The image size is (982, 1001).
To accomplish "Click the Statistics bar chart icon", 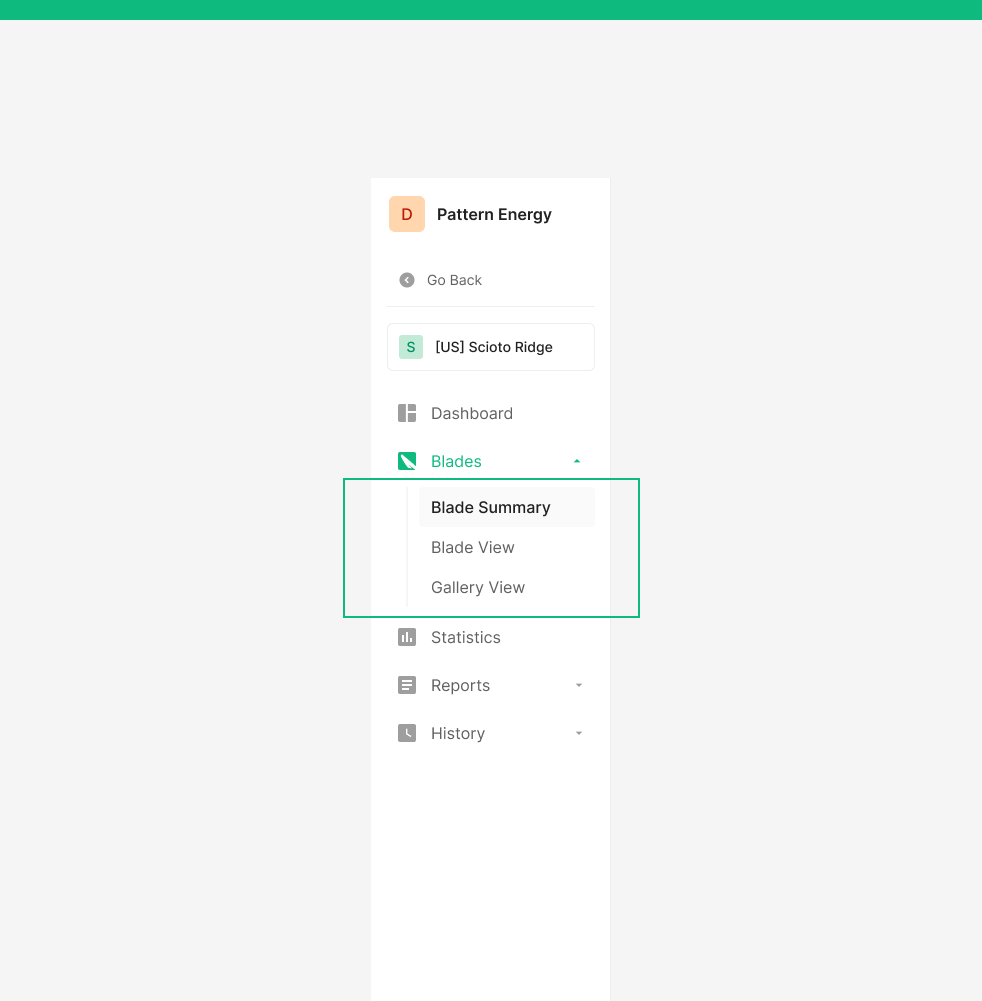I will 407,637.
